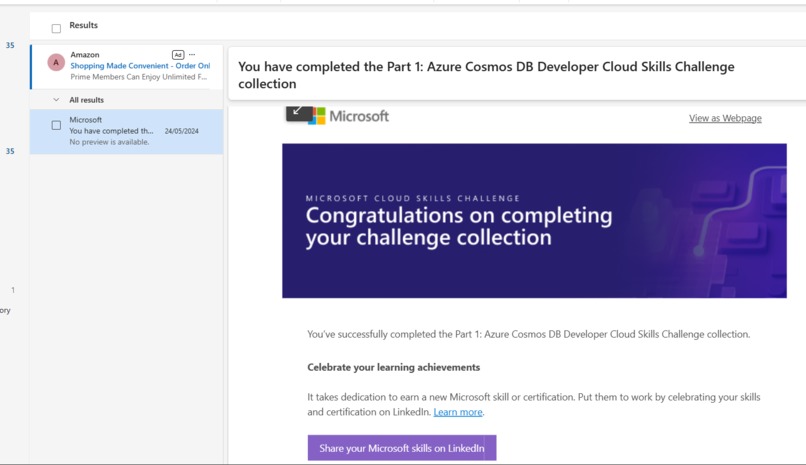The image size is (806, 465).
Task: Click the Learn more link
Action: coord(457,412)
